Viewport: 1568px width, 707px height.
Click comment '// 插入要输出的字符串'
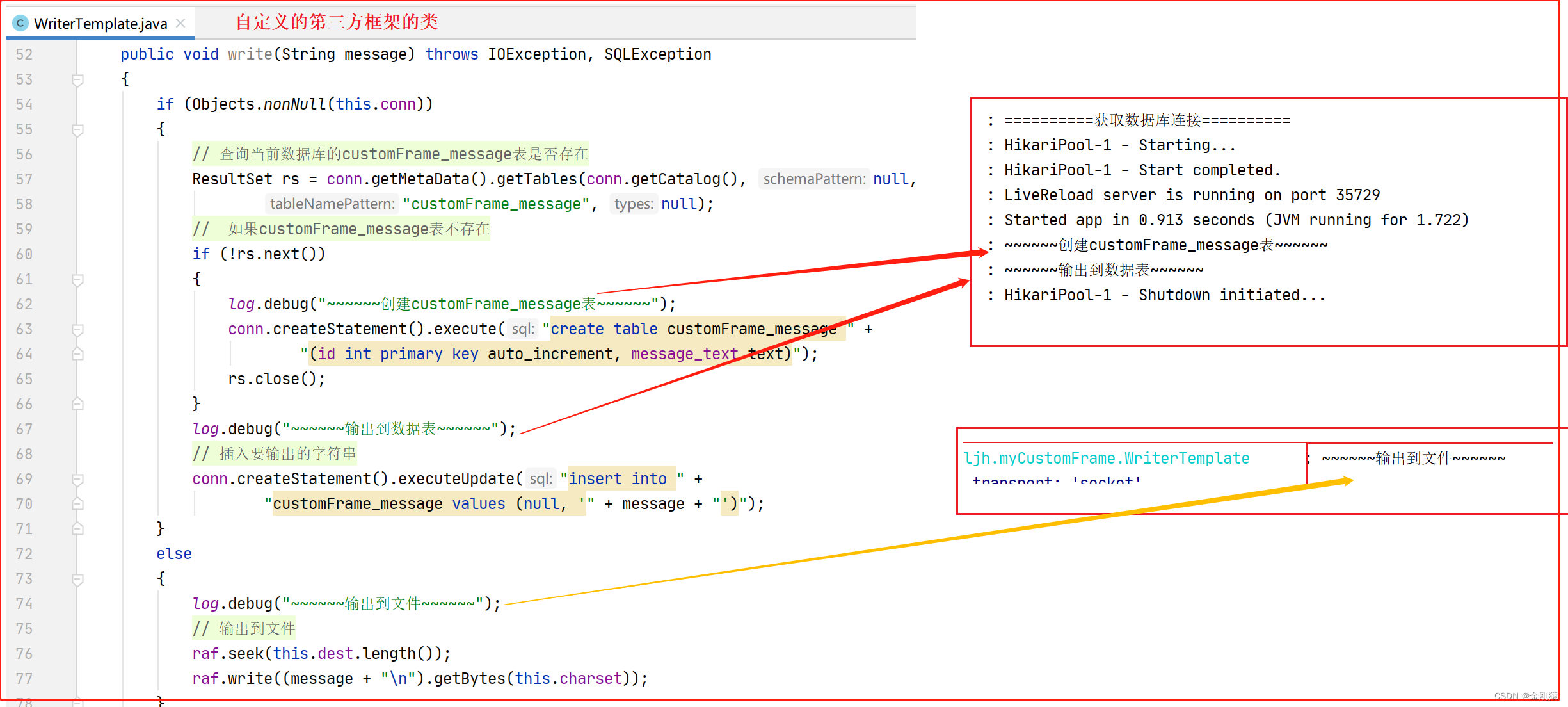pyautogui.click(x=275, y=454)
